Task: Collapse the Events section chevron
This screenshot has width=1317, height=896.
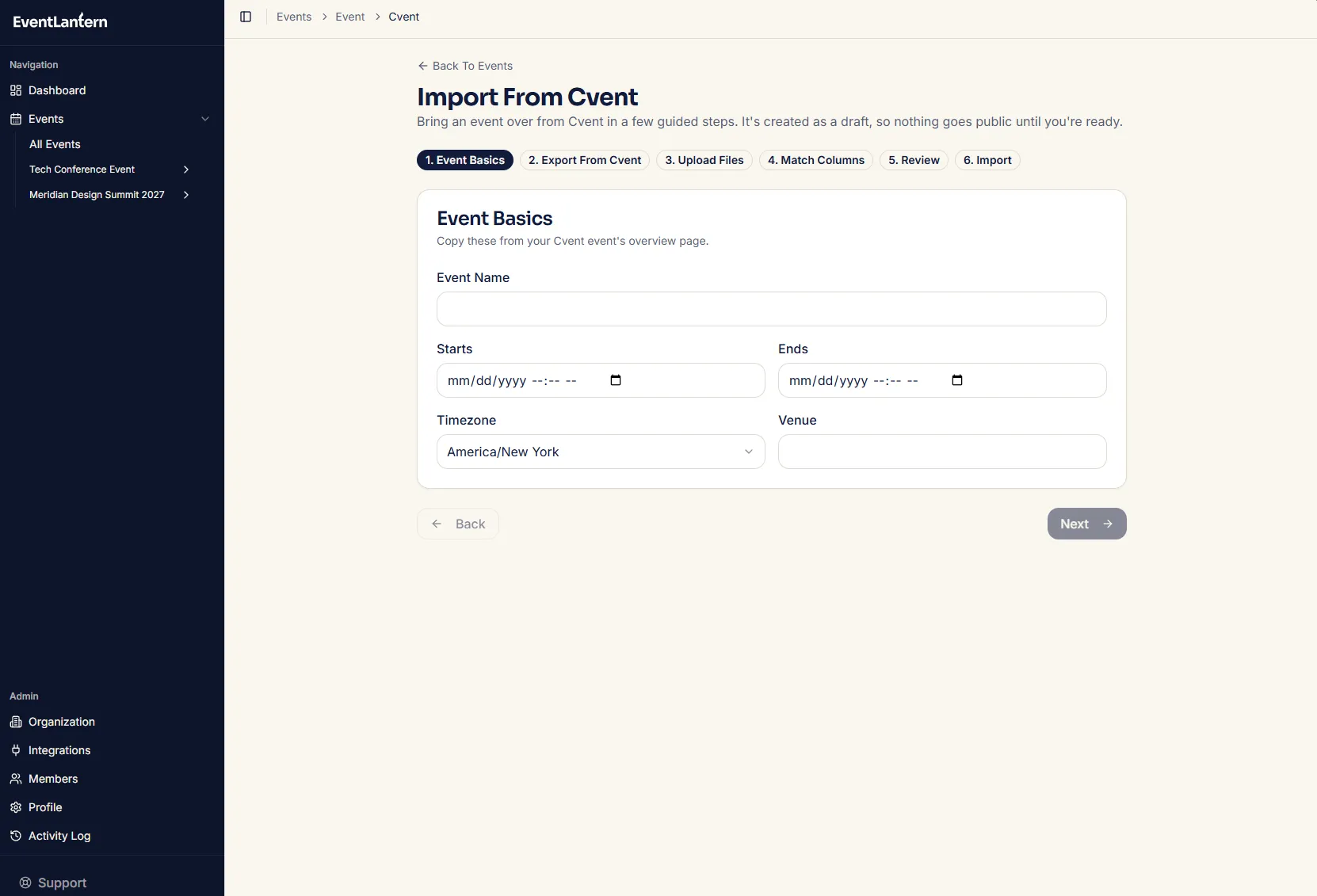Action: 205,119
